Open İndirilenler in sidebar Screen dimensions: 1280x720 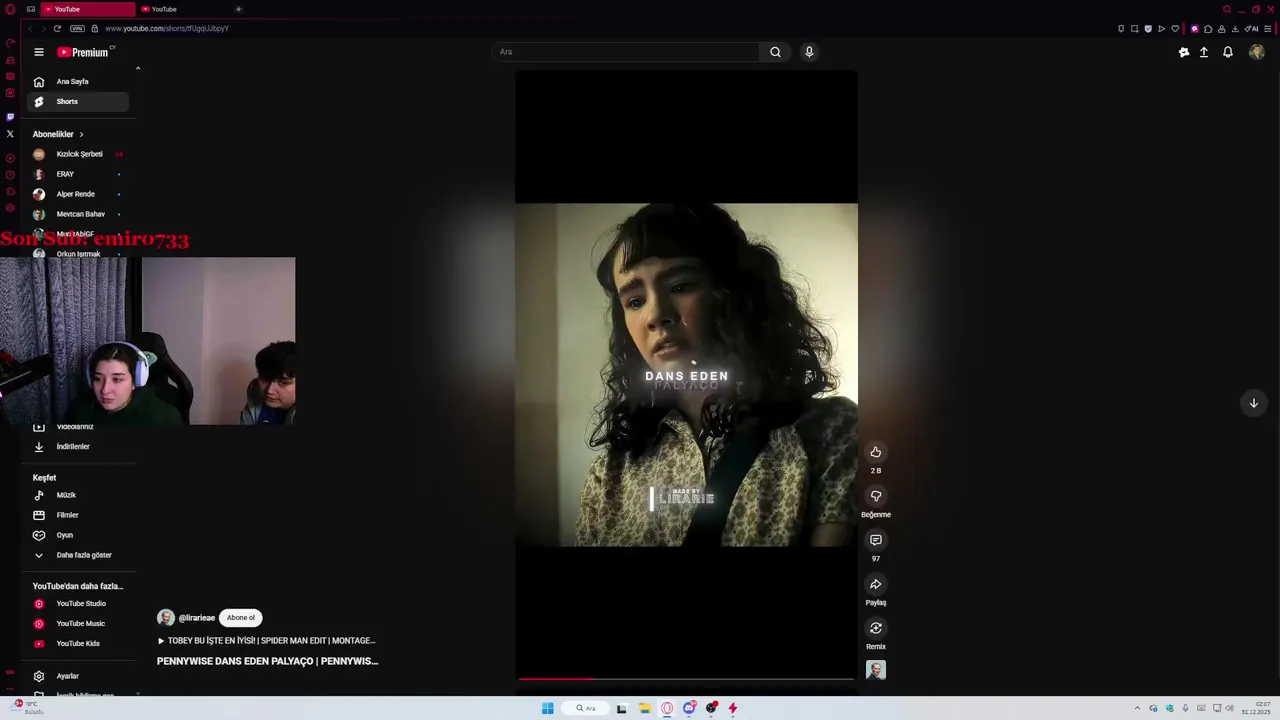click(76, 447)
